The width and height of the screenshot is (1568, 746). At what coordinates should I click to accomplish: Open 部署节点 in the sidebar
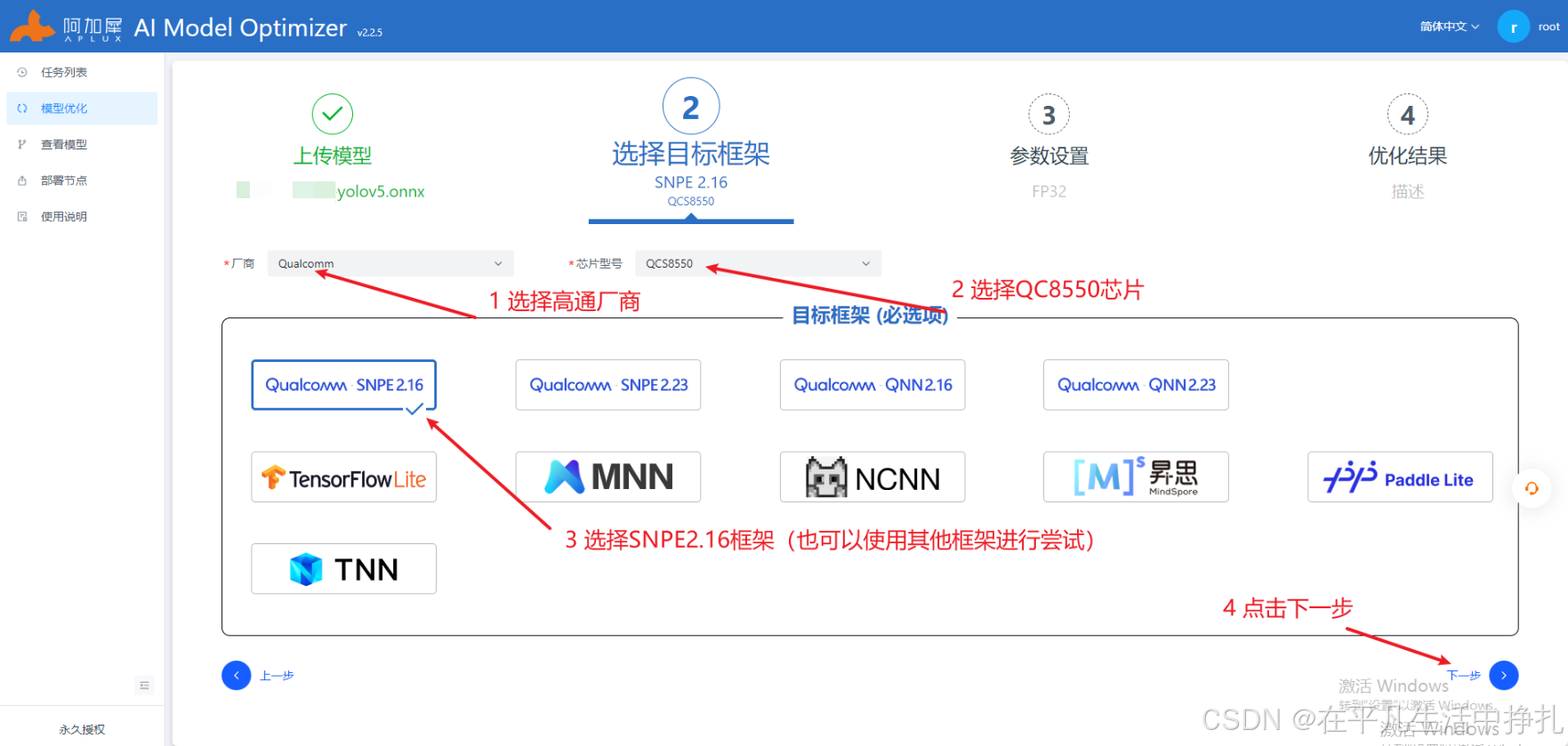coord(82,180)
